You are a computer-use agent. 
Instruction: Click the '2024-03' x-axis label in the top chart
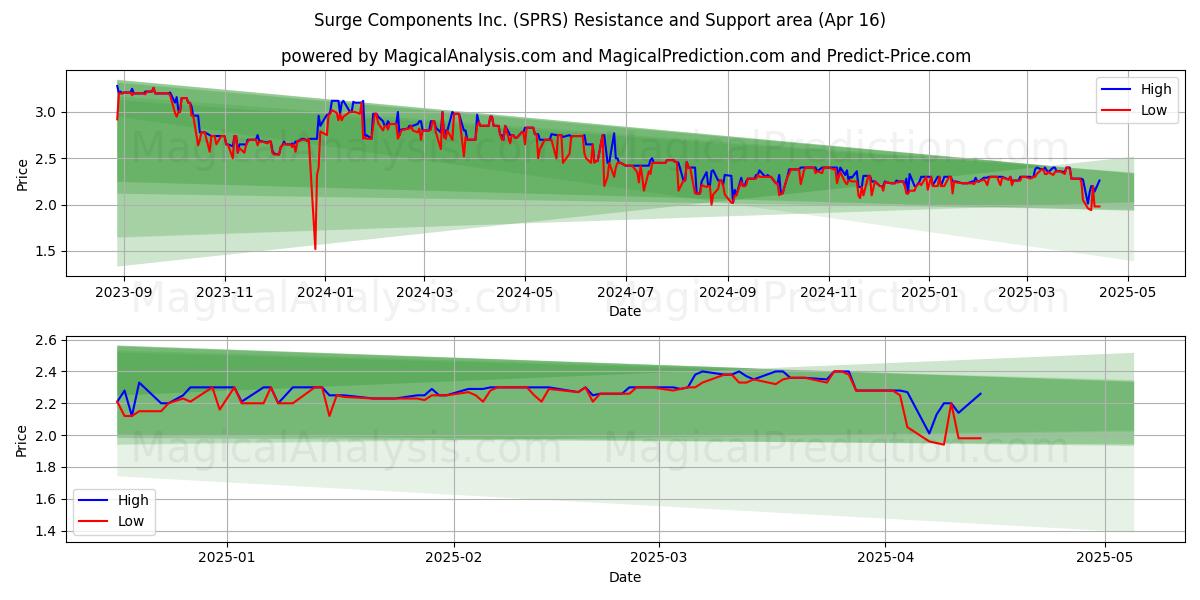tap(424, 295)
